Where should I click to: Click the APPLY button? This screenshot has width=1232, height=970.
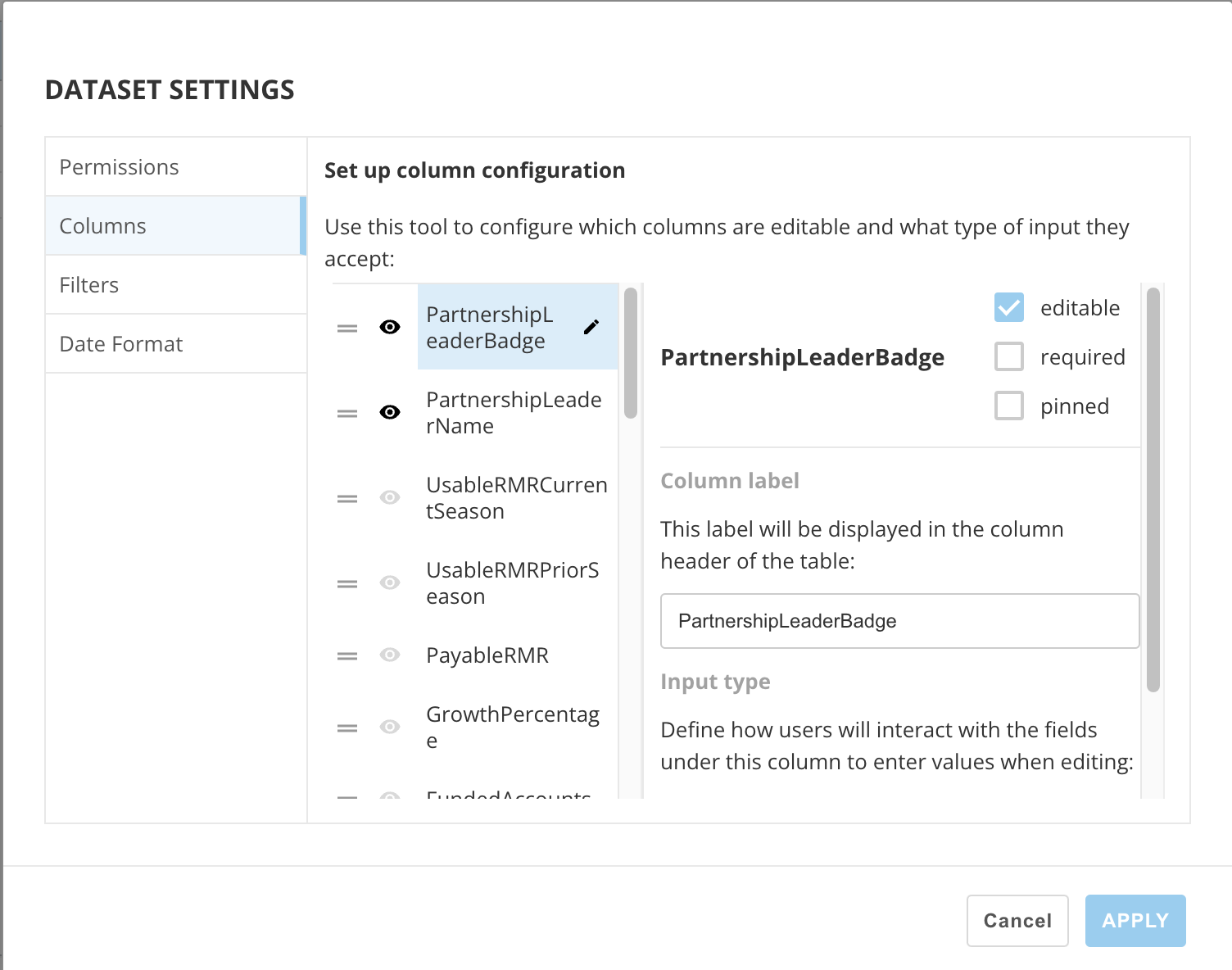tap(1135, 921)
